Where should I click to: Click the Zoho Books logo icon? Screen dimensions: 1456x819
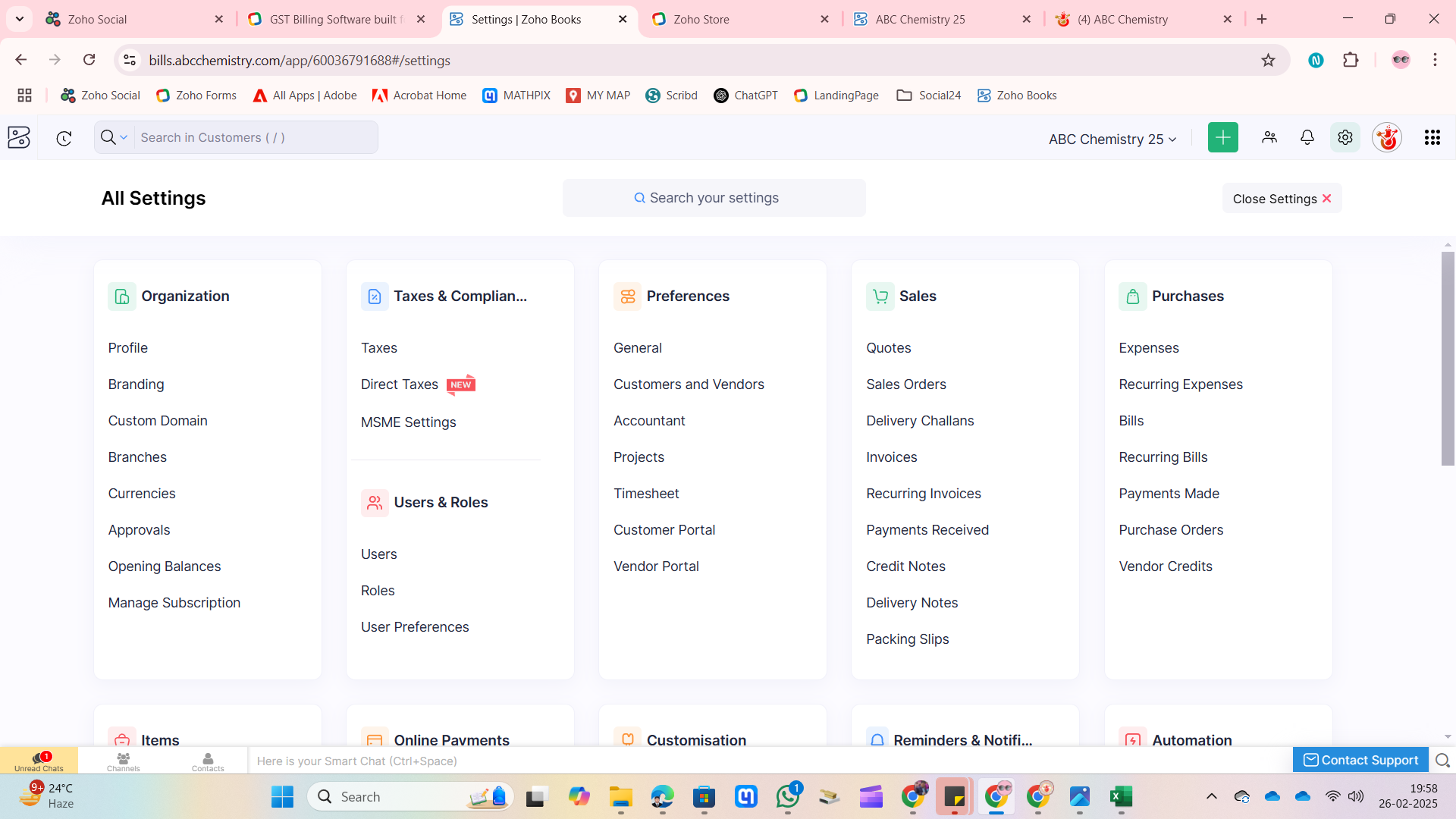19,137
